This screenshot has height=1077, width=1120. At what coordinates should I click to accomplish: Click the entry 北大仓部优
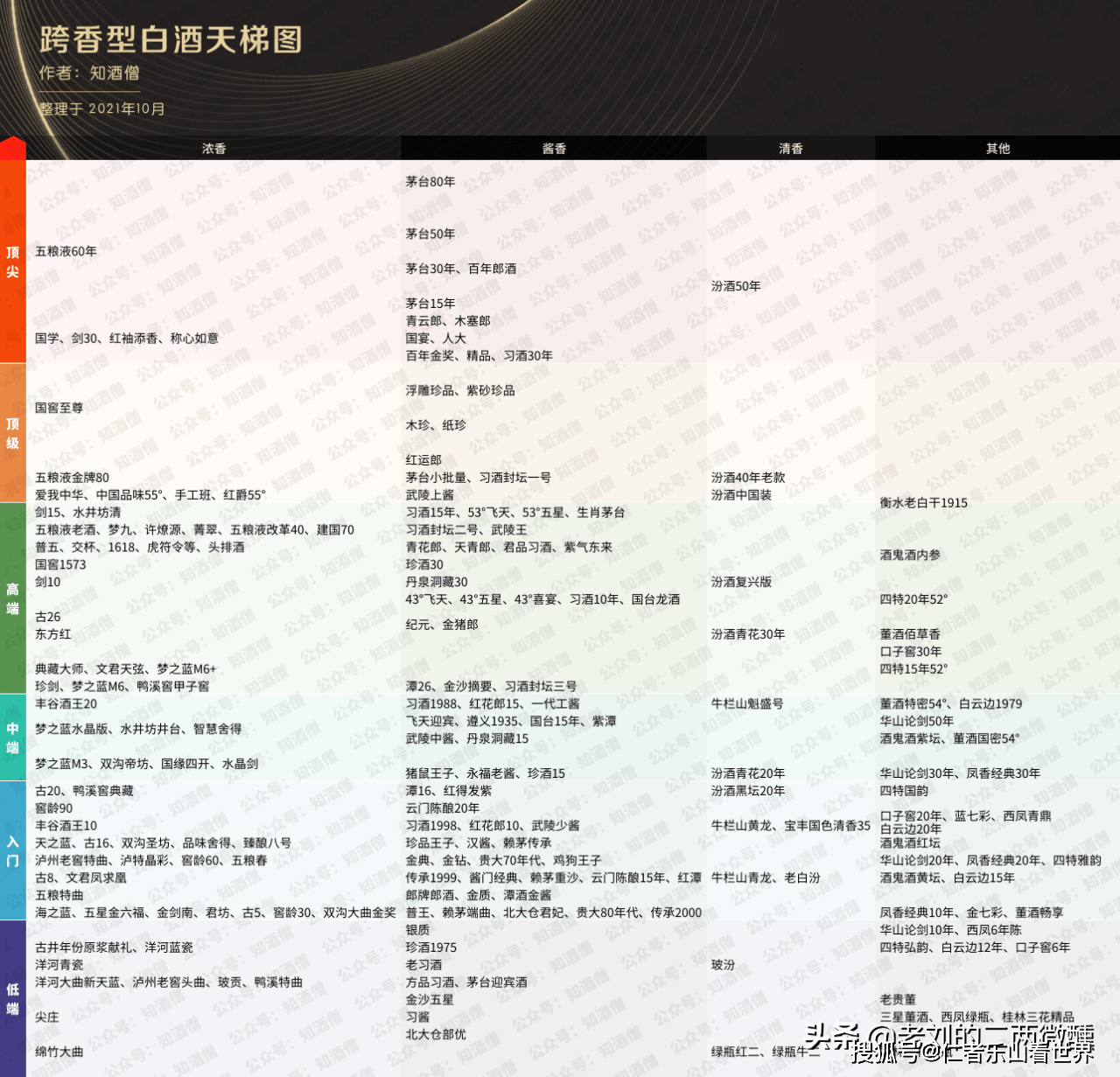tap(436, 1034)
